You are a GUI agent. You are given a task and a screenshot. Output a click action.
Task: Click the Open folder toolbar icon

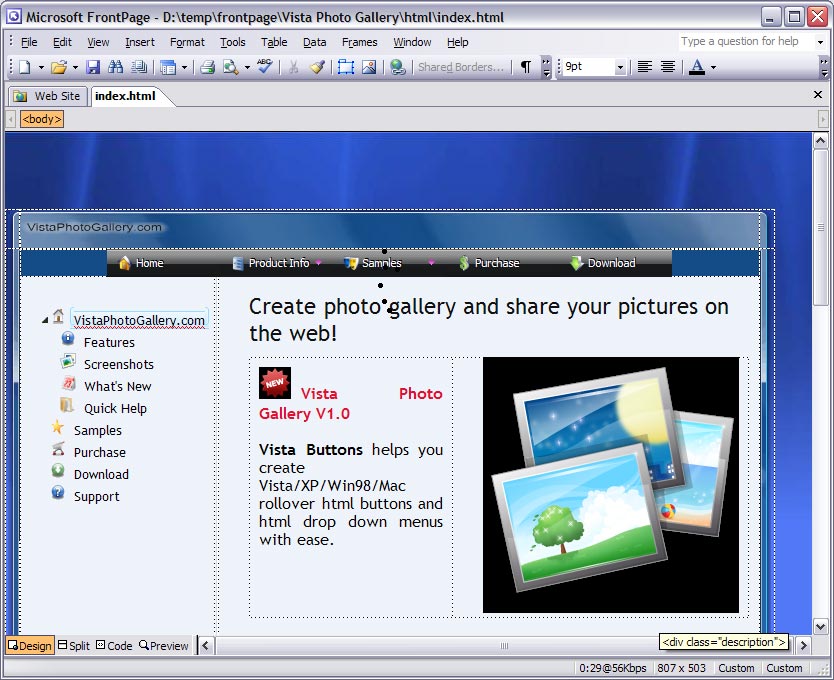tap(59, 67)
